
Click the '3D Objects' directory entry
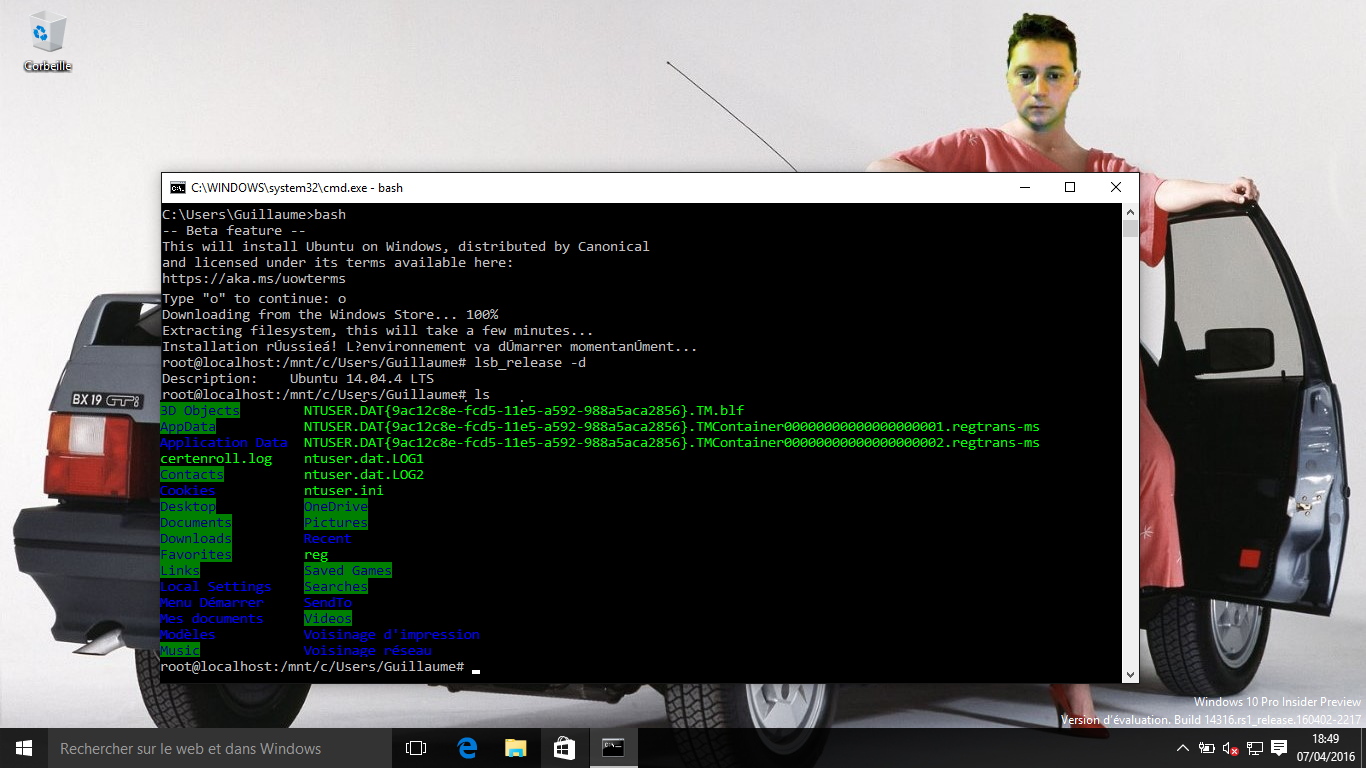(x=200, y=411)
